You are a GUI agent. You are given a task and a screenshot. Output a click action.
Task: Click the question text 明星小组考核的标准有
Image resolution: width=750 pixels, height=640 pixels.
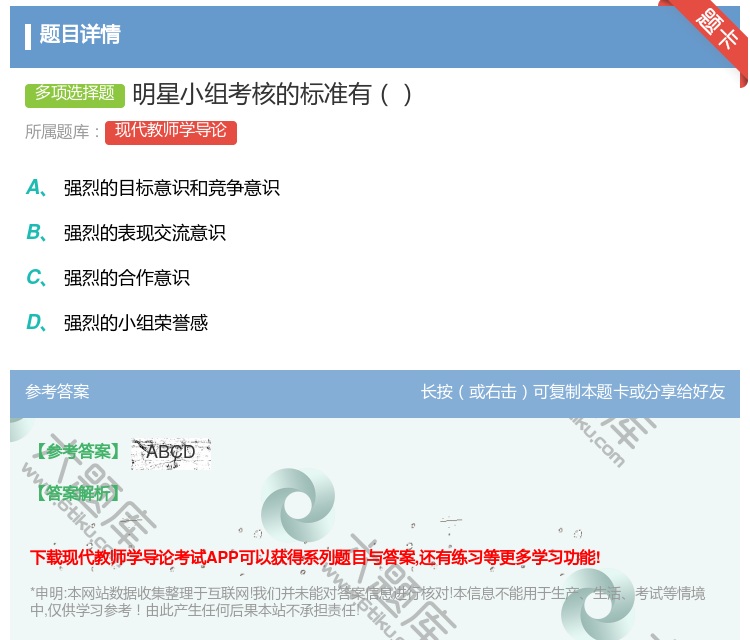(272, 94)
